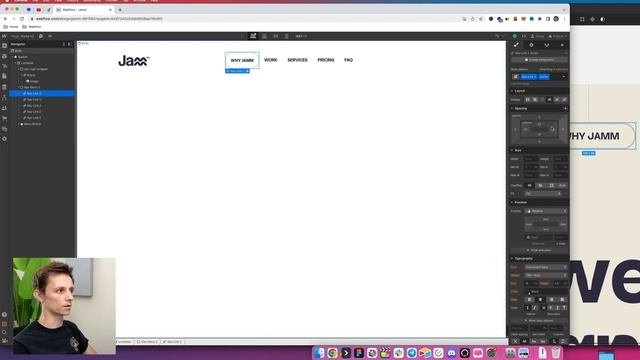Set display to flex
Viewport: 640px width, 360px height.
coord(535,100)
